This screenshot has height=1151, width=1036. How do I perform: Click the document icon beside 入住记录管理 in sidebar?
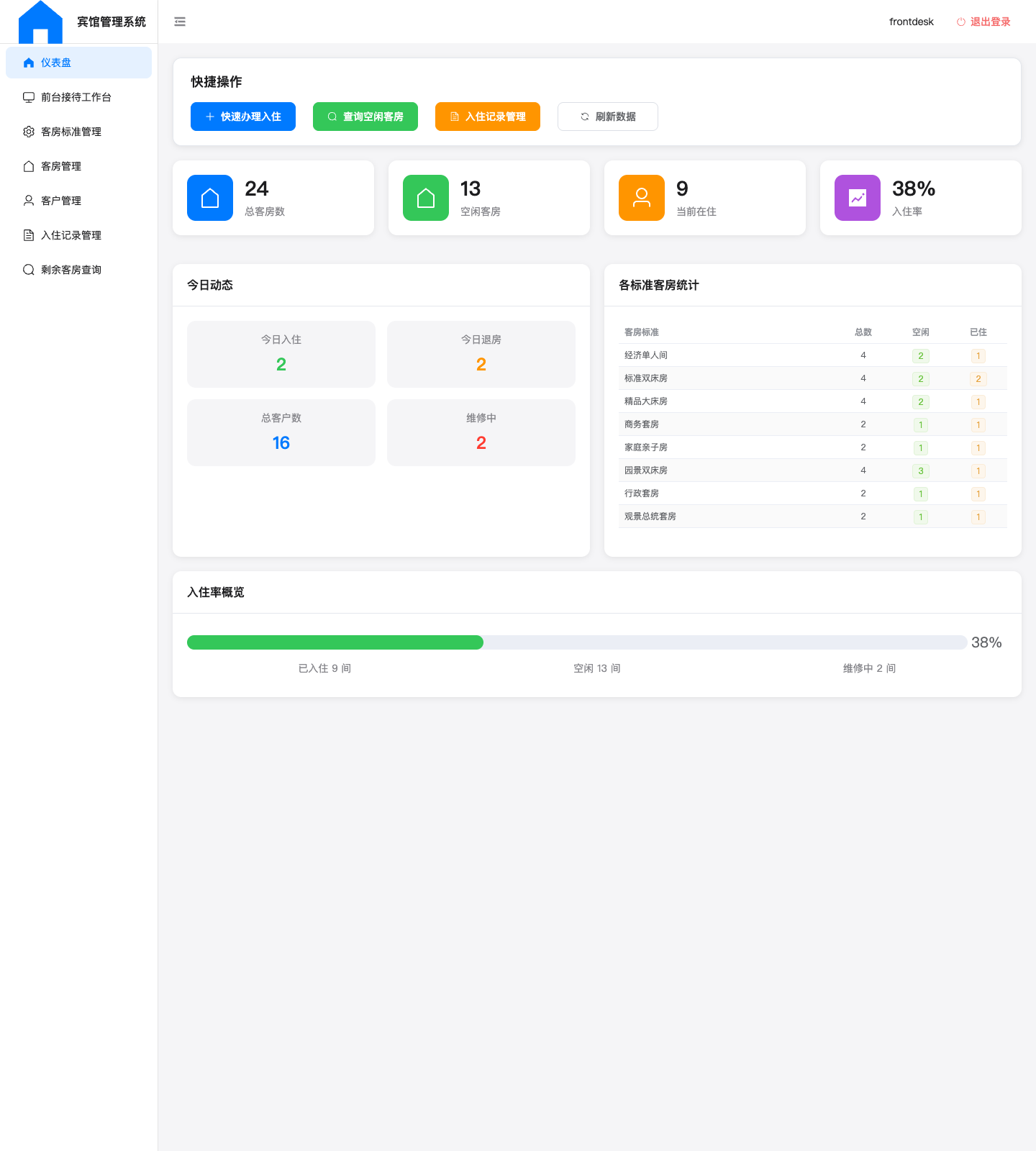point(29,235)
